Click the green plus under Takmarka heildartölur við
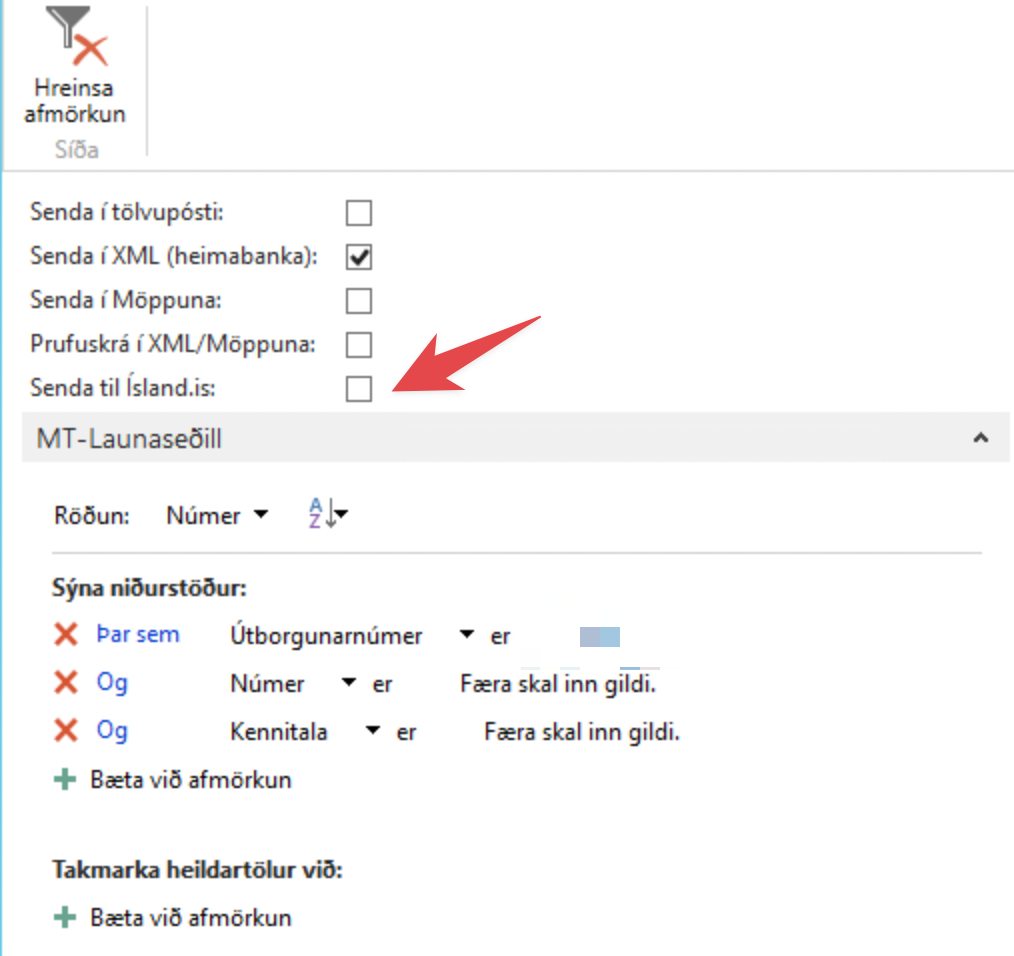 (65, 916)
